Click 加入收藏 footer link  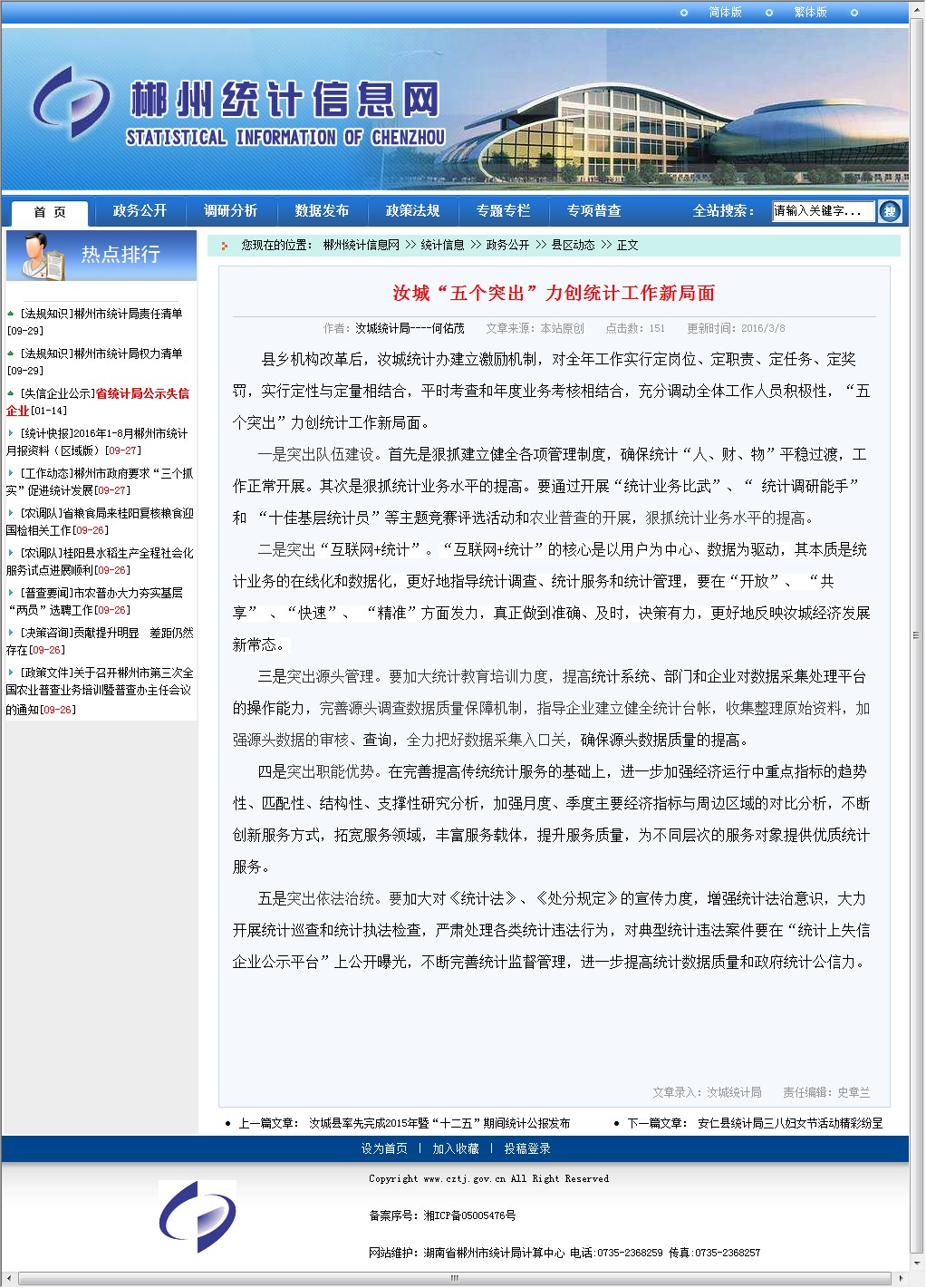456,1148
